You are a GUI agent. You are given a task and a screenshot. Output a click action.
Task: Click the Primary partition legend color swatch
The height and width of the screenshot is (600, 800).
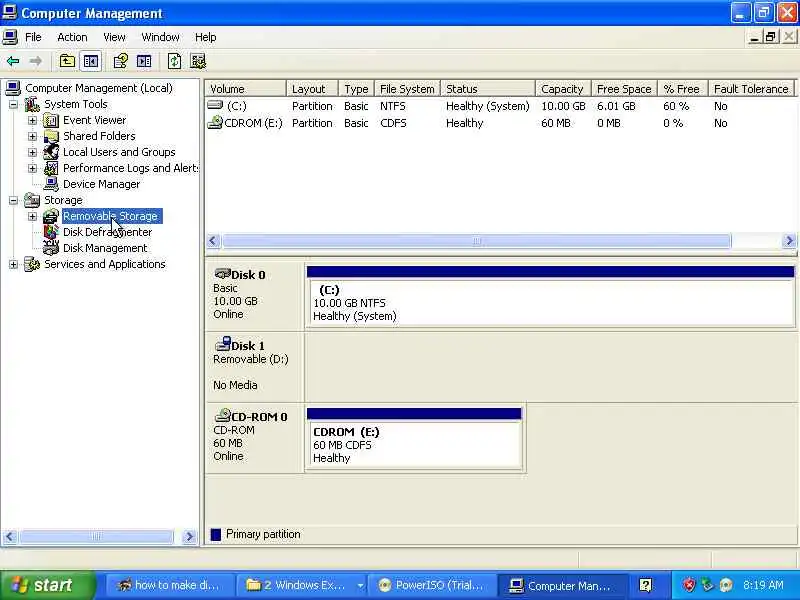(216, 534)
